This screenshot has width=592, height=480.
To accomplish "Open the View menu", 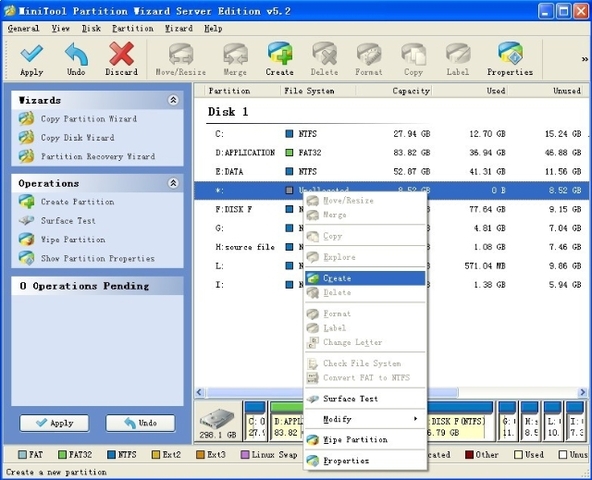I will pyautogui.click(x=60, y=29).
